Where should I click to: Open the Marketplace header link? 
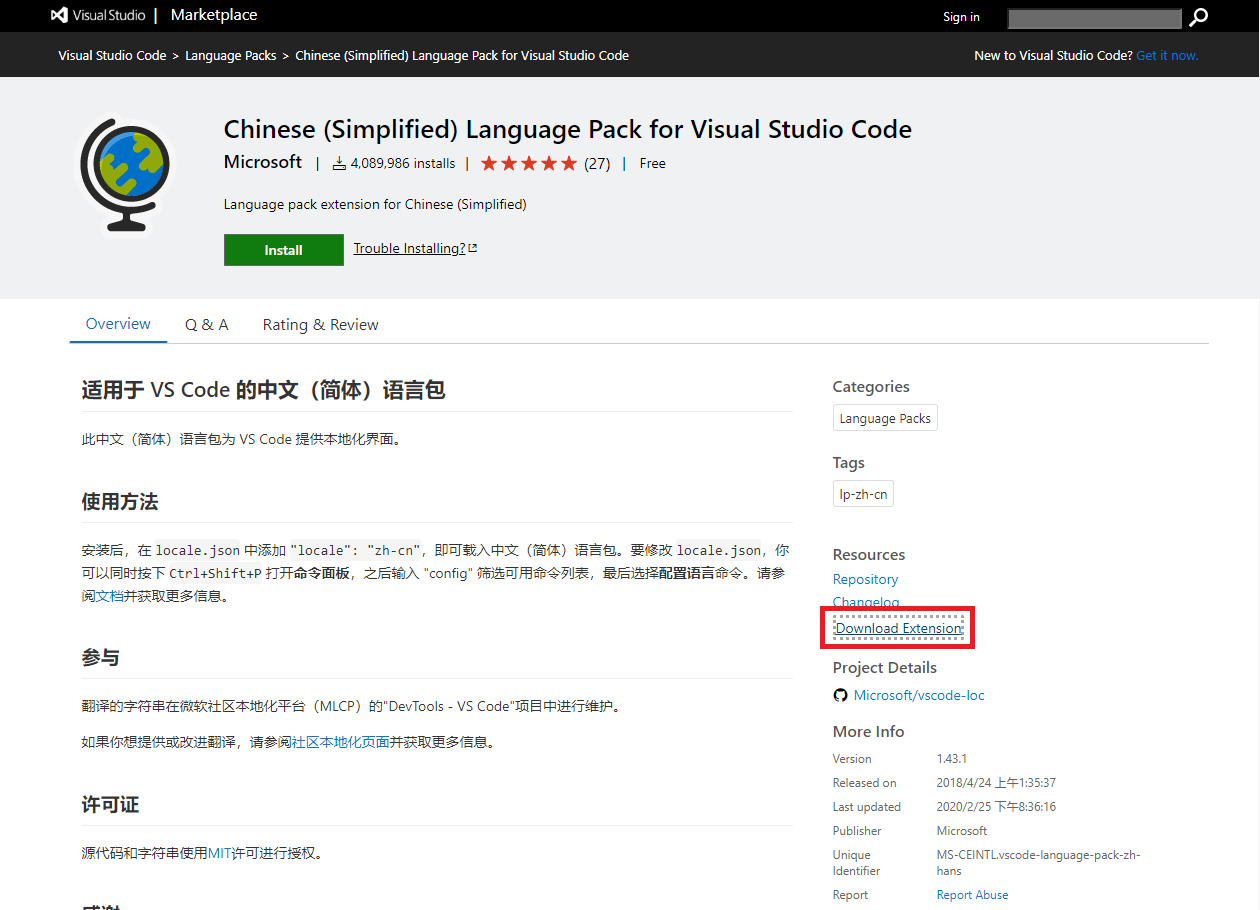[214, 15]
